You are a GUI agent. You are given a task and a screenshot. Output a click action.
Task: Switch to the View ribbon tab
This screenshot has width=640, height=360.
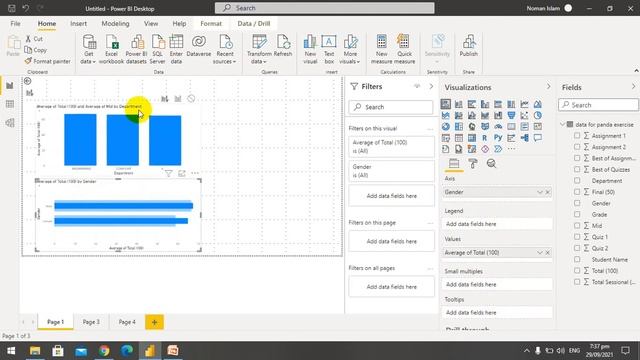click(151, 24)
